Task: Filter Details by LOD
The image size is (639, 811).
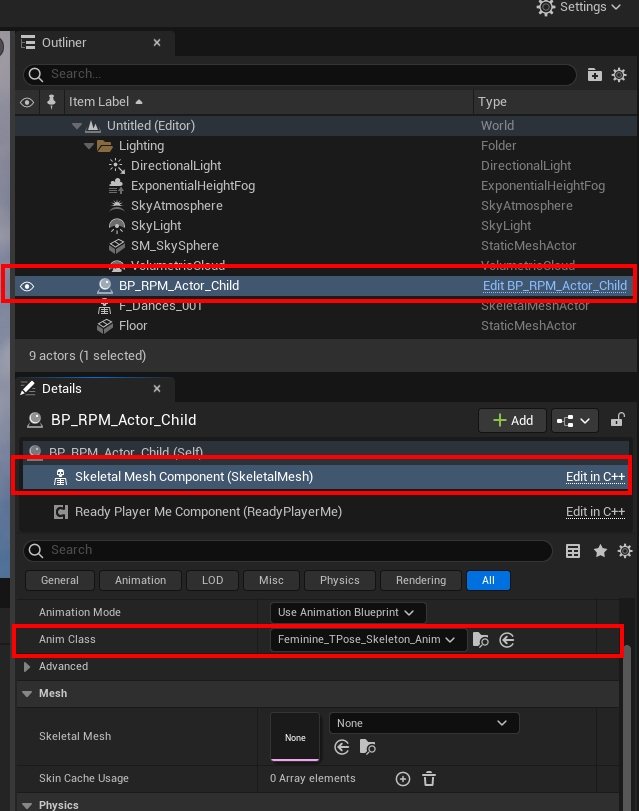Action: coord(212,580)
